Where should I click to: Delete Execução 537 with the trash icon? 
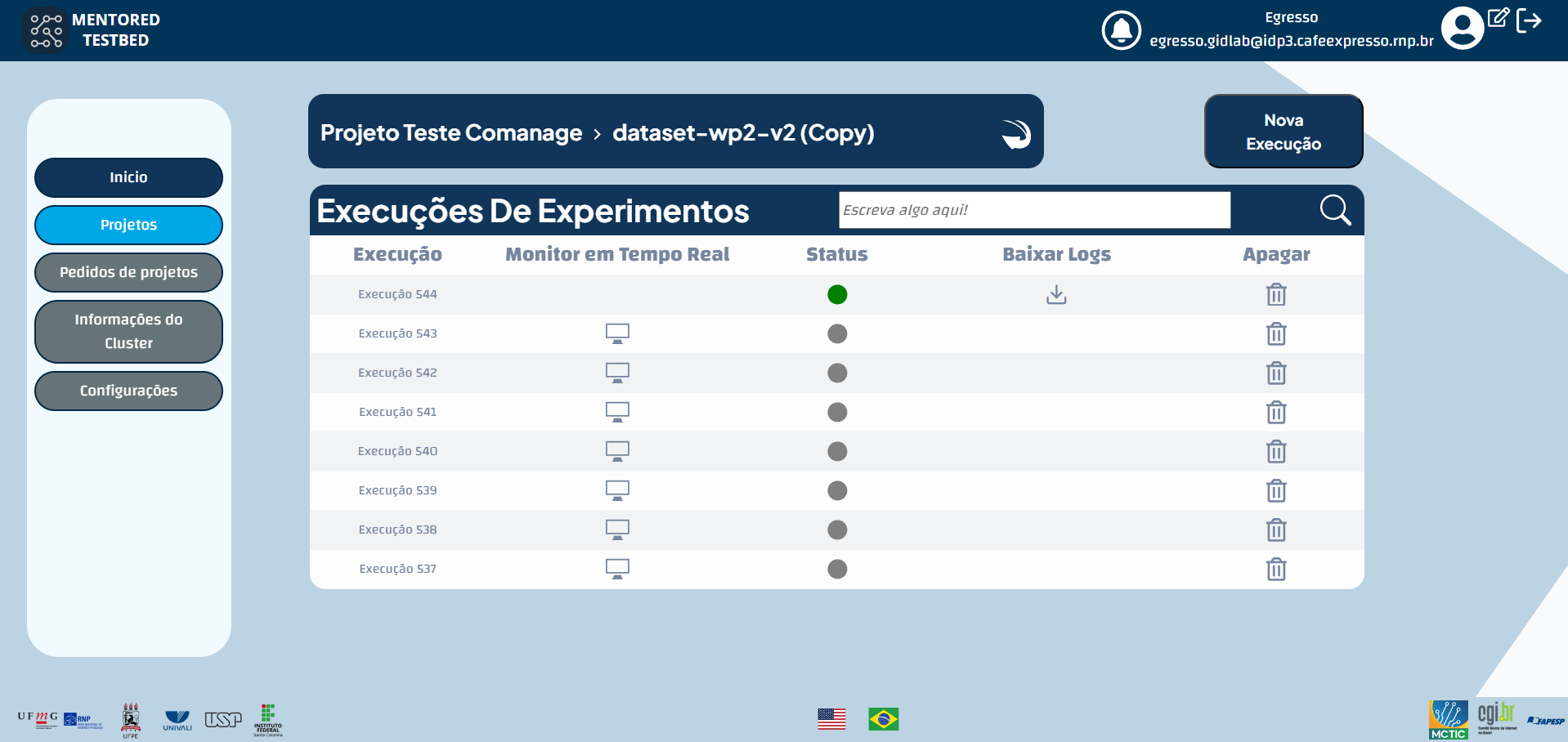[x=1276, y=570]
